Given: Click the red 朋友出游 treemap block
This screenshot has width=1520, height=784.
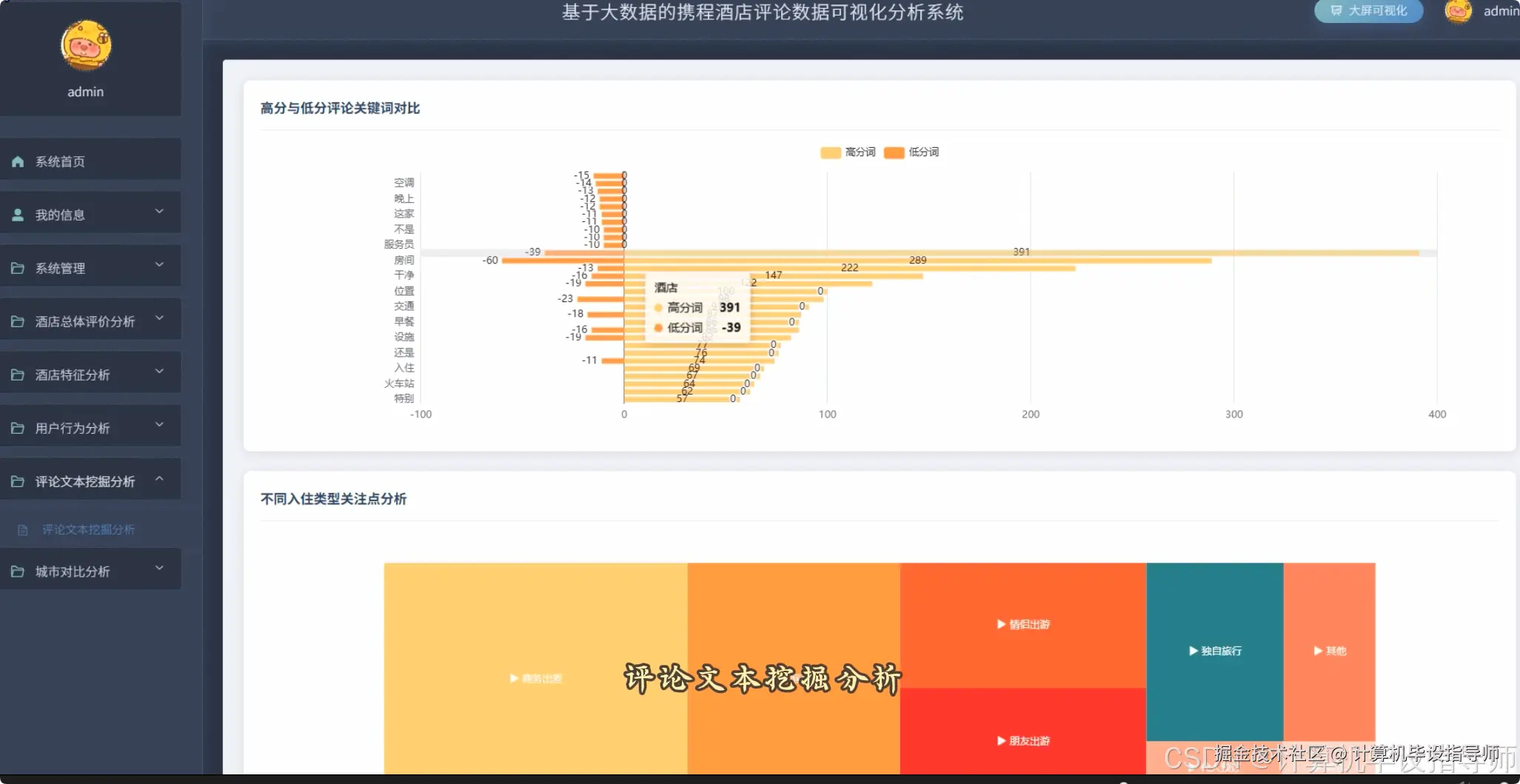Looking at the screenshot, I should click(x=1023, y=731).
